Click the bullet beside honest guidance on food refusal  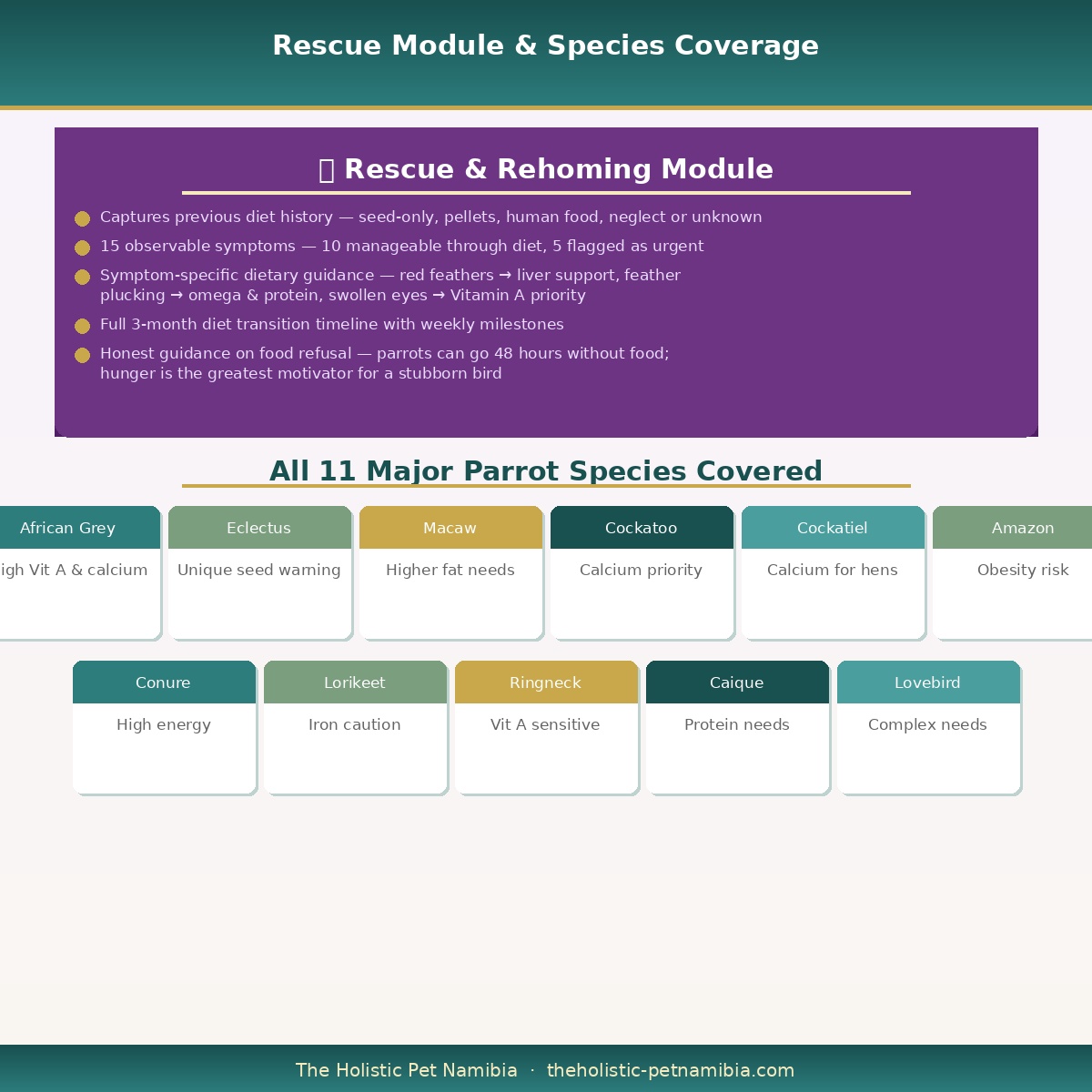[x=82, y=355]
